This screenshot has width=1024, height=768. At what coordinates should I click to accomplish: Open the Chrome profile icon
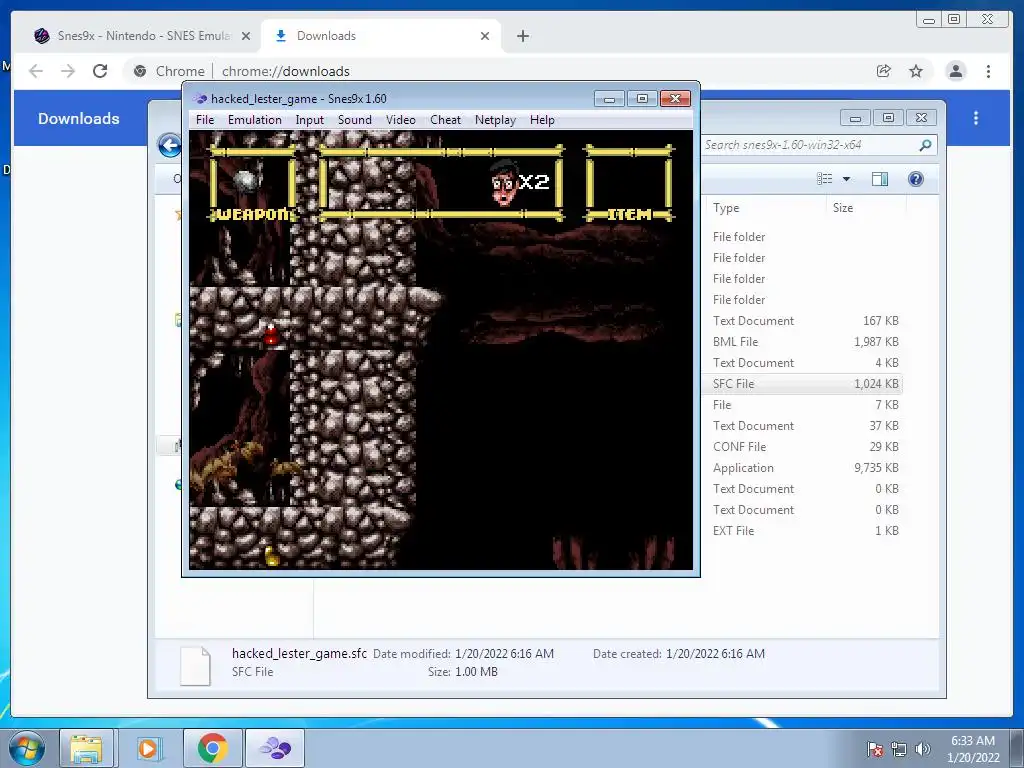click(955, 71)
